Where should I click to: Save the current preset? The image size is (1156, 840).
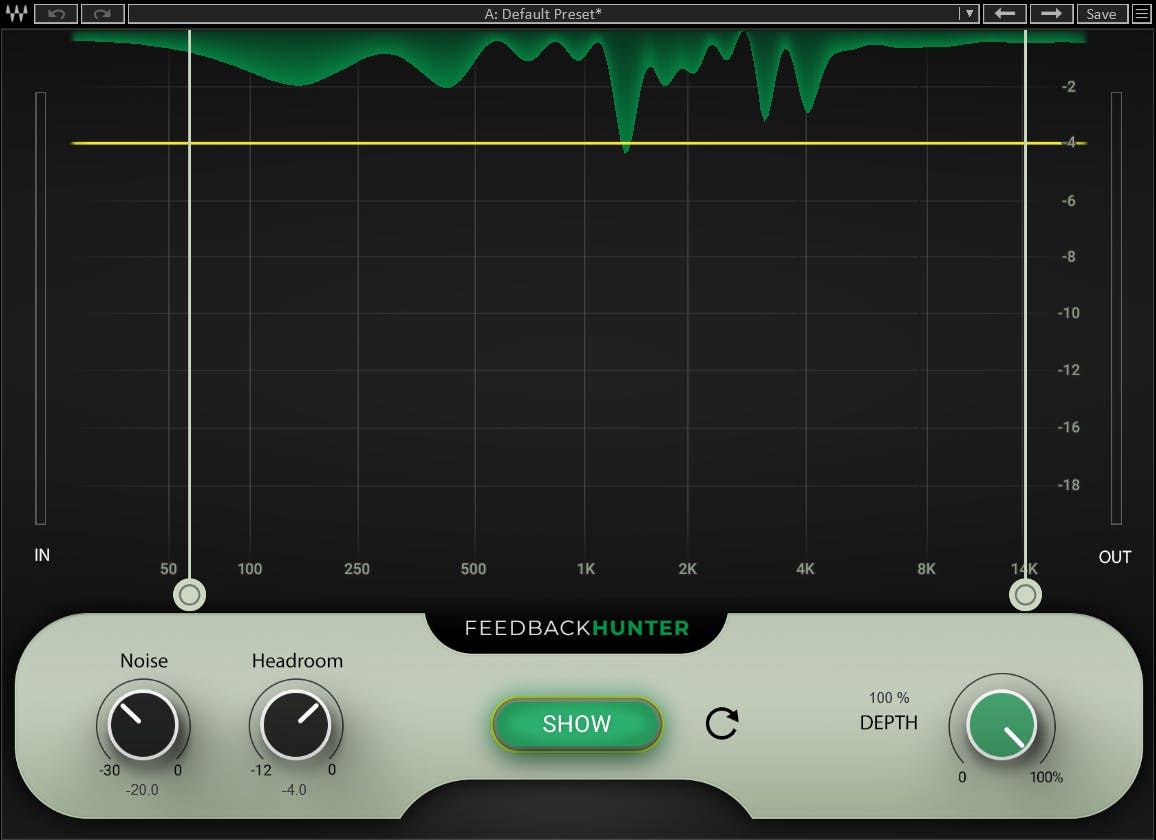(1101, 14)
